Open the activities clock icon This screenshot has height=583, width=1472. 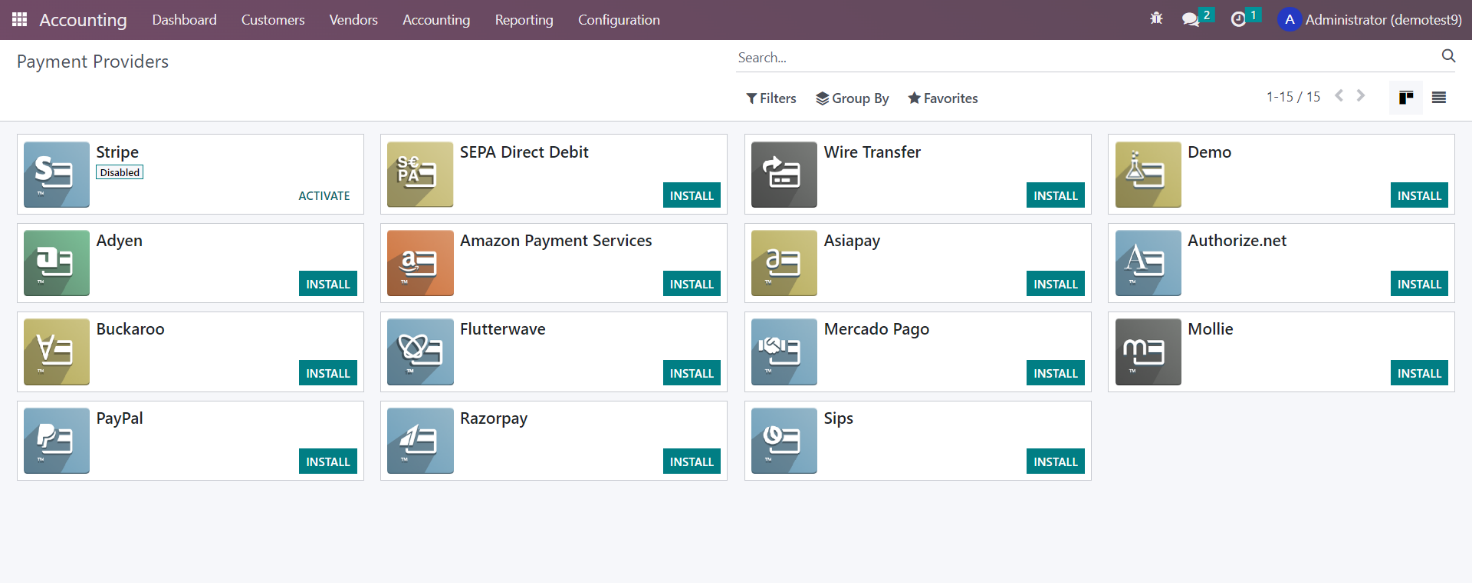click(x=1238, y=20)
